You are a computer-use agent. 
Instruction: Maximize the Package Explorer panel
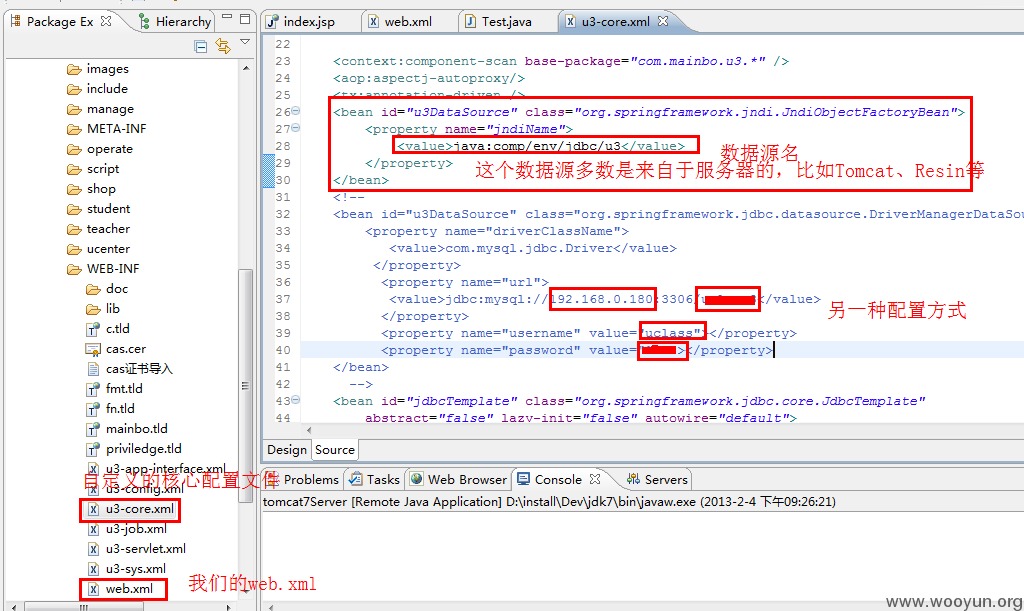[x=245, y=19]
